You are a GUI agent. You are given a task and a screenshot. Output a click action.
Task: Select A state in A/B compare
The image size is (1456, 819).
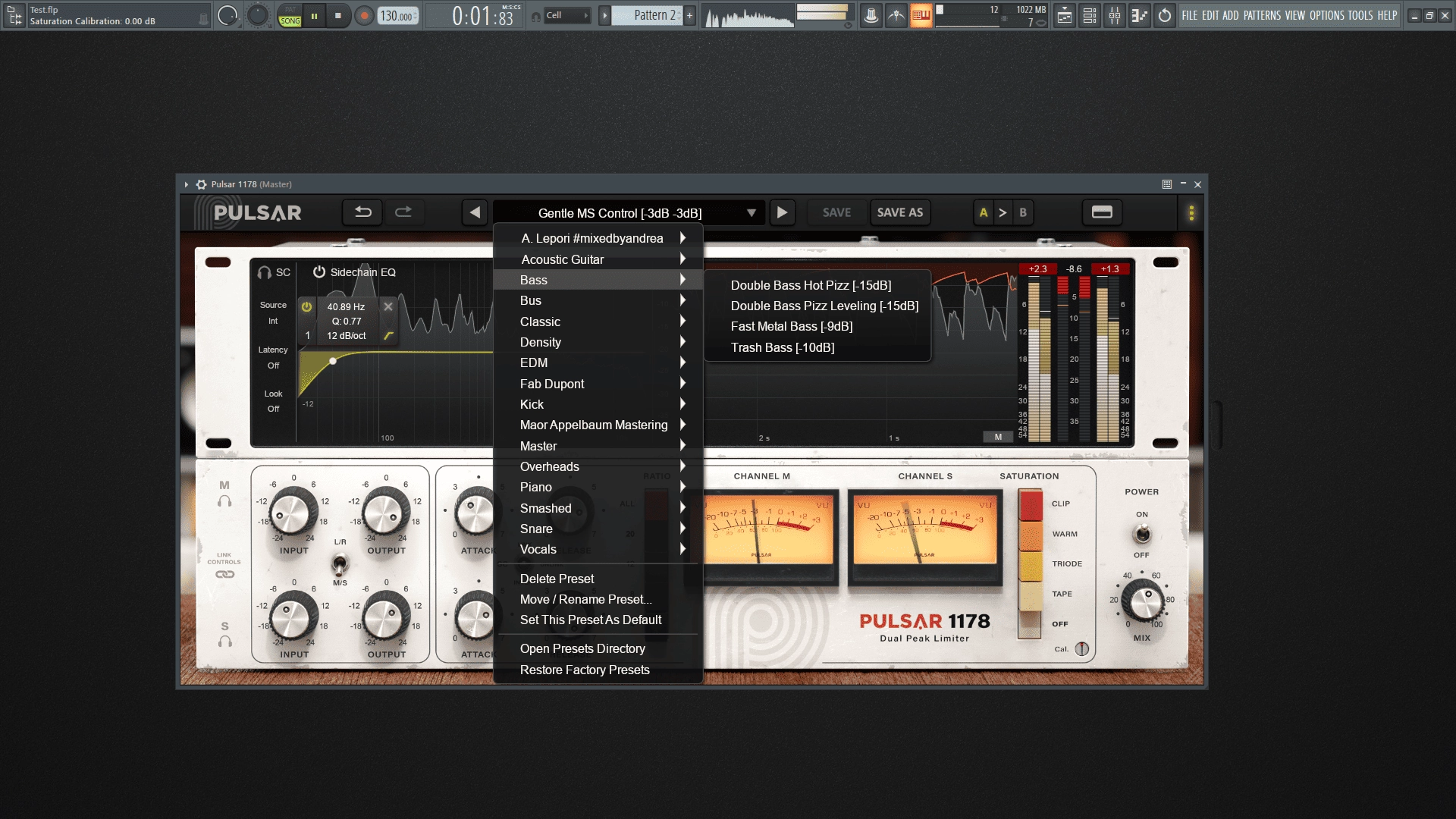984,212
